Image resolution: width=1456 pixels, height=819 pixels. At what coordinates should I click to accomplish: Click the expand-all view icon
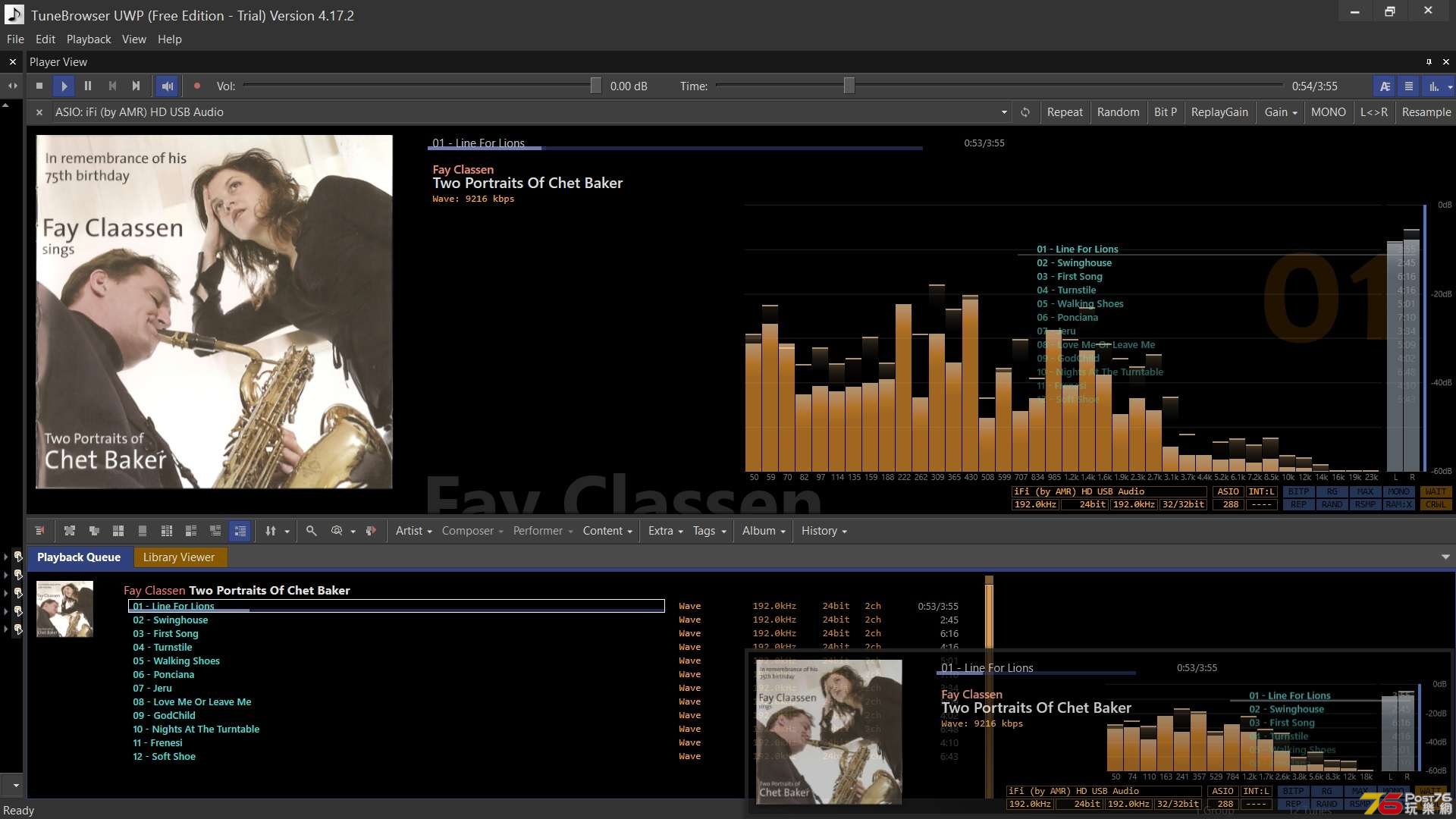[70, 531]
